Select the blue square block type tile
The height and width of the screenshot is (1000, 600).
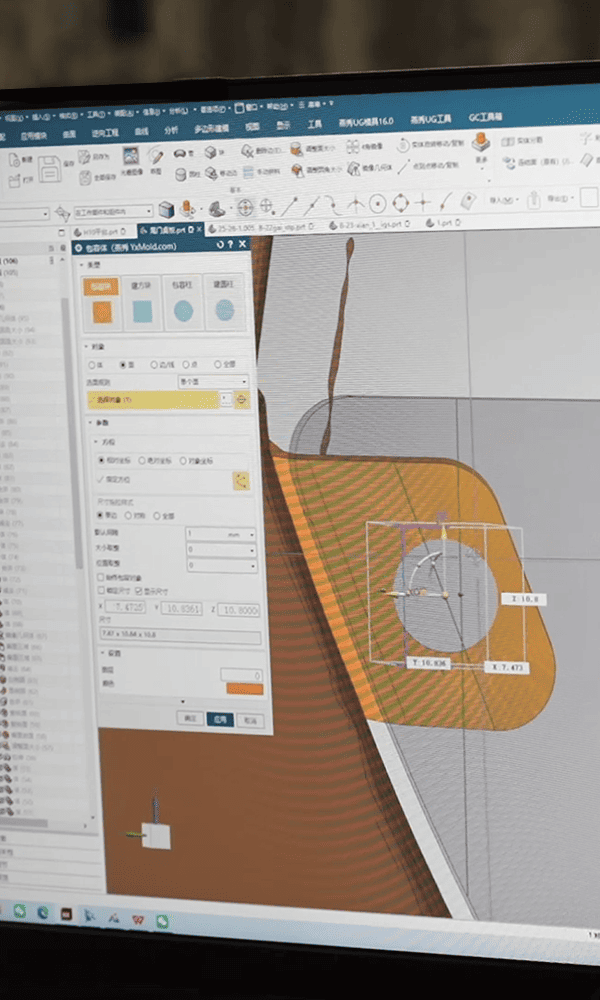[x=142, y=304]
